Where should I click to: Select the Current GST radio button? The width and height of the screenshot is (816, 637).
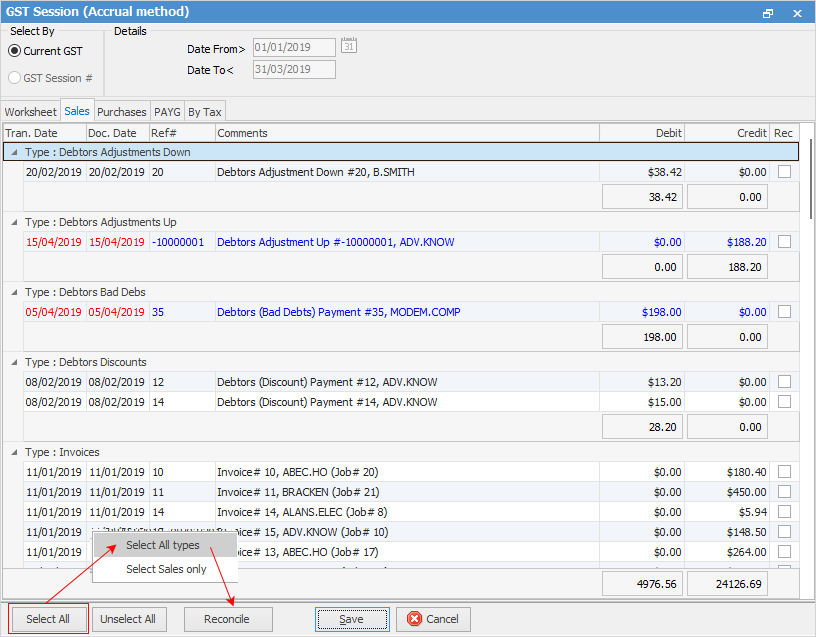point(15,51)
